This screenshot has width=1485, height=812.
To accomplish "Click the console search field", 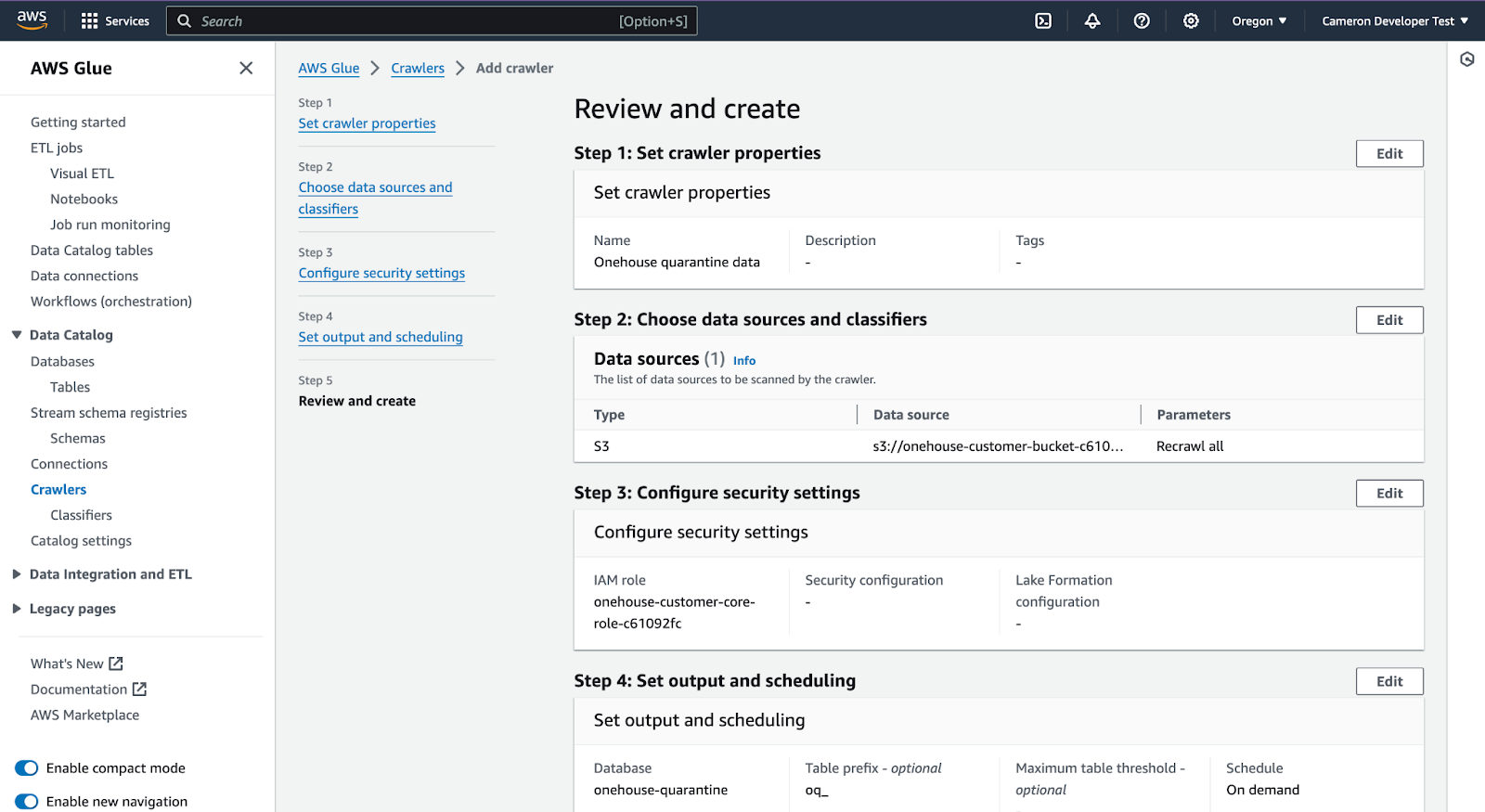I will coord(432,21).
